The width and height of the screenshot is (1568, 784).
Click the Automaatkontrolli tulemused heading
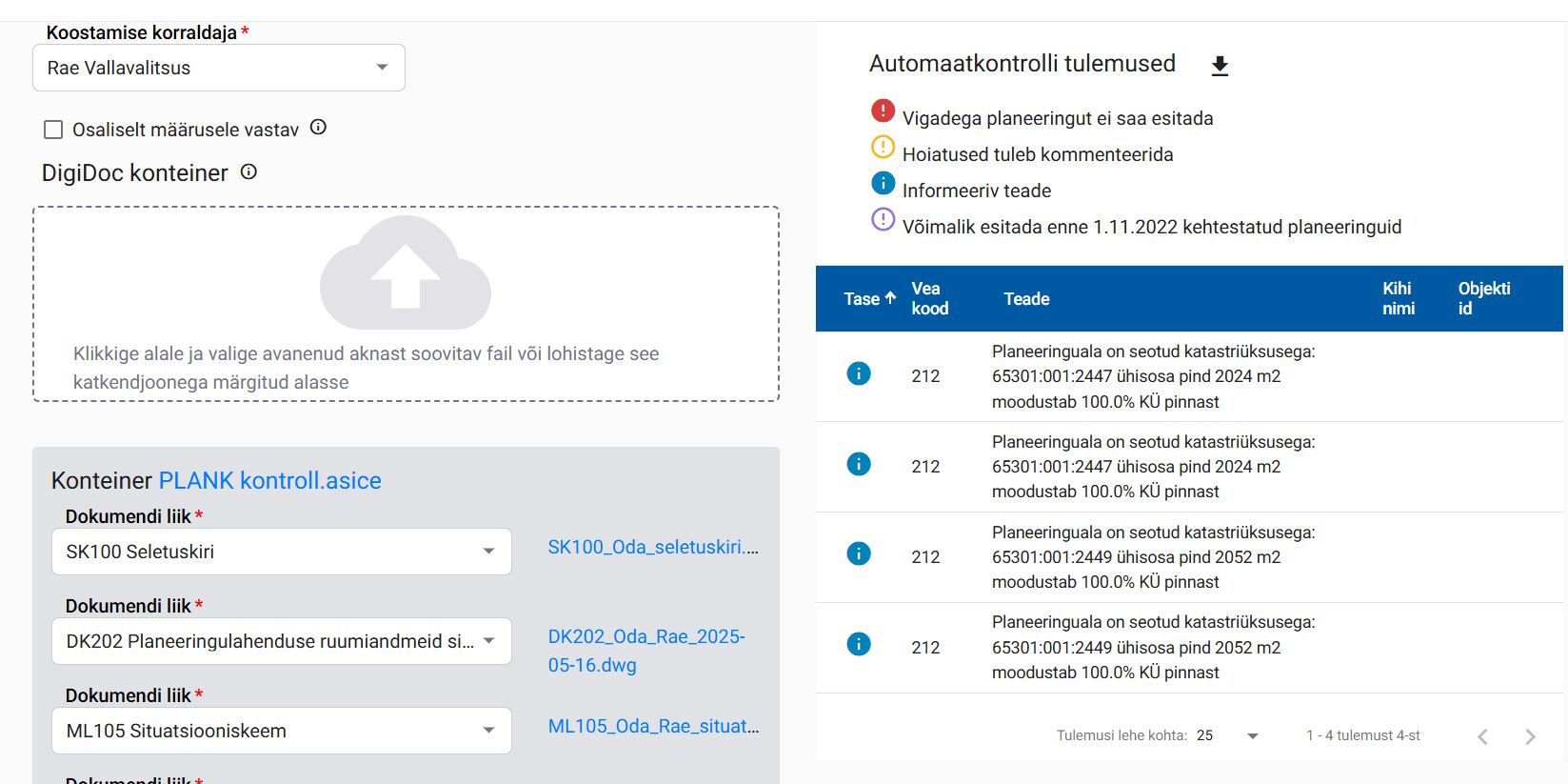tap(1022, 64)
